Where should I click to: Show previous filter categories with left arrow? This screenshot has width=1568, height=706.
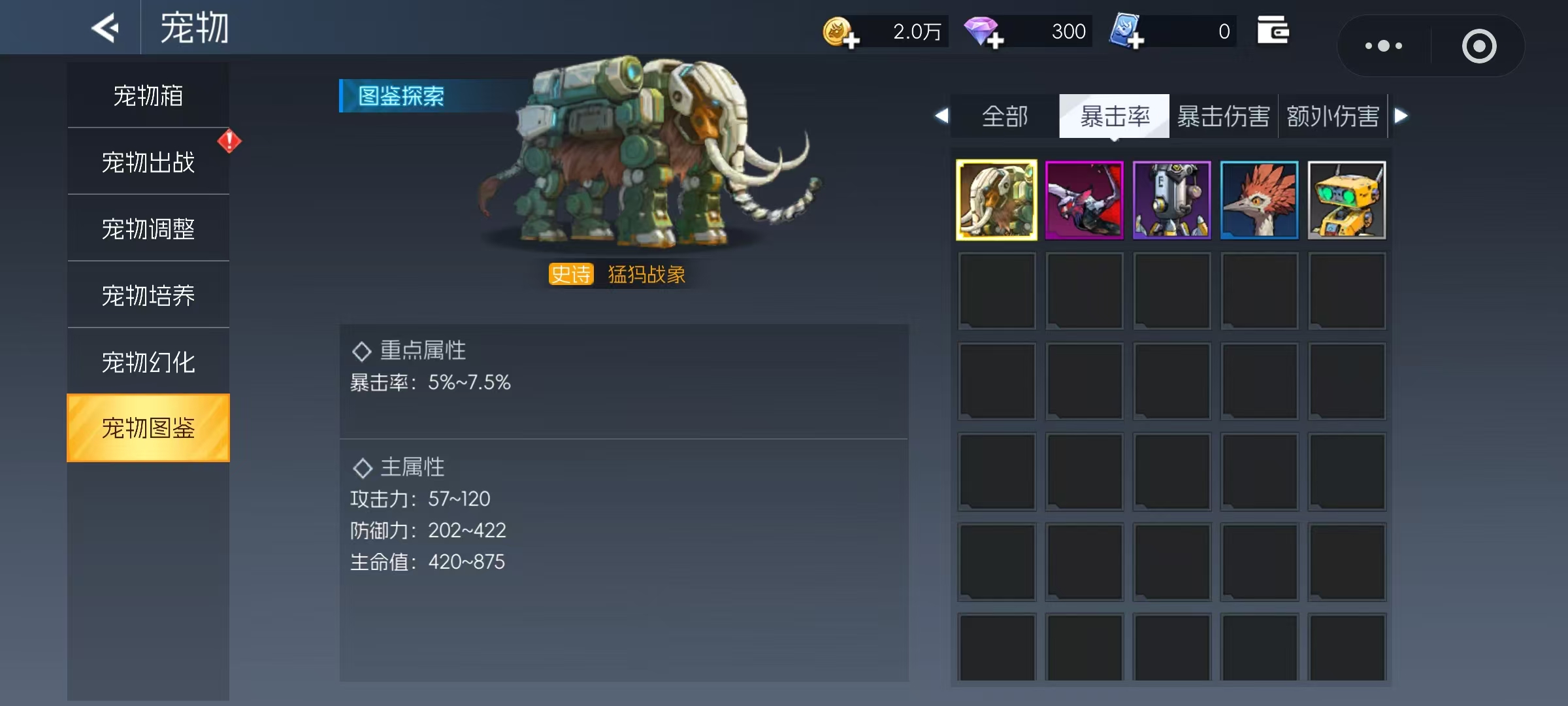point(941,116)
